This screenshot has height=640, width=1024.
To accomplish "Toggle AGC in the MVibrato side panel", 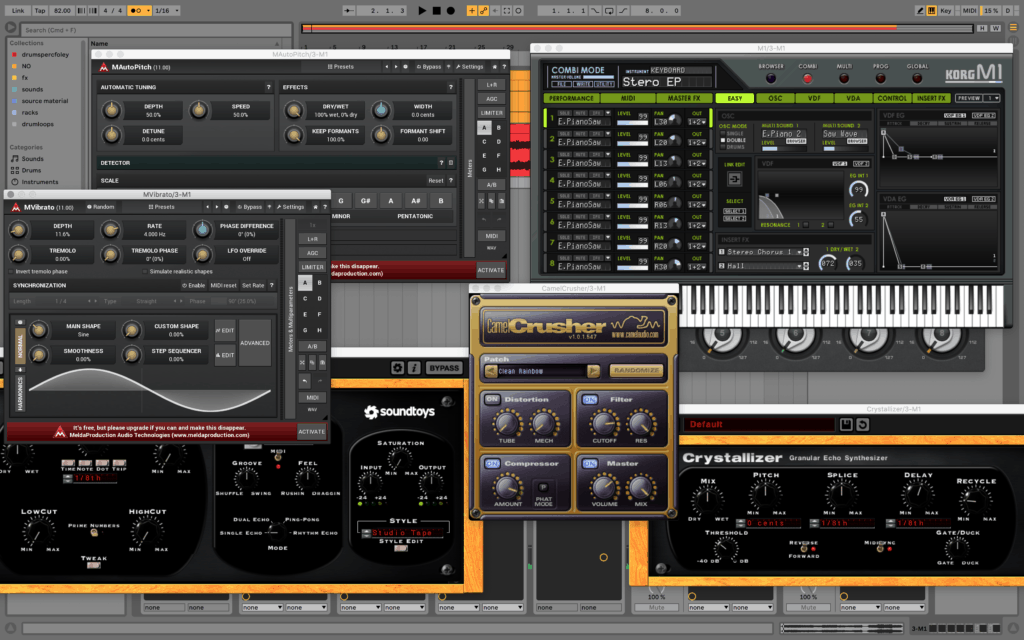I will pos(312,253).
